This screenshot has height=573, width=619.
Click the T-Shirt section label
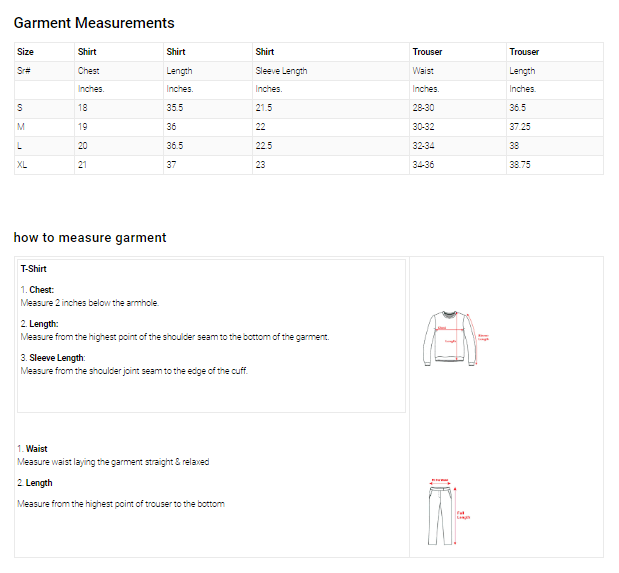[x=34, y=269]
